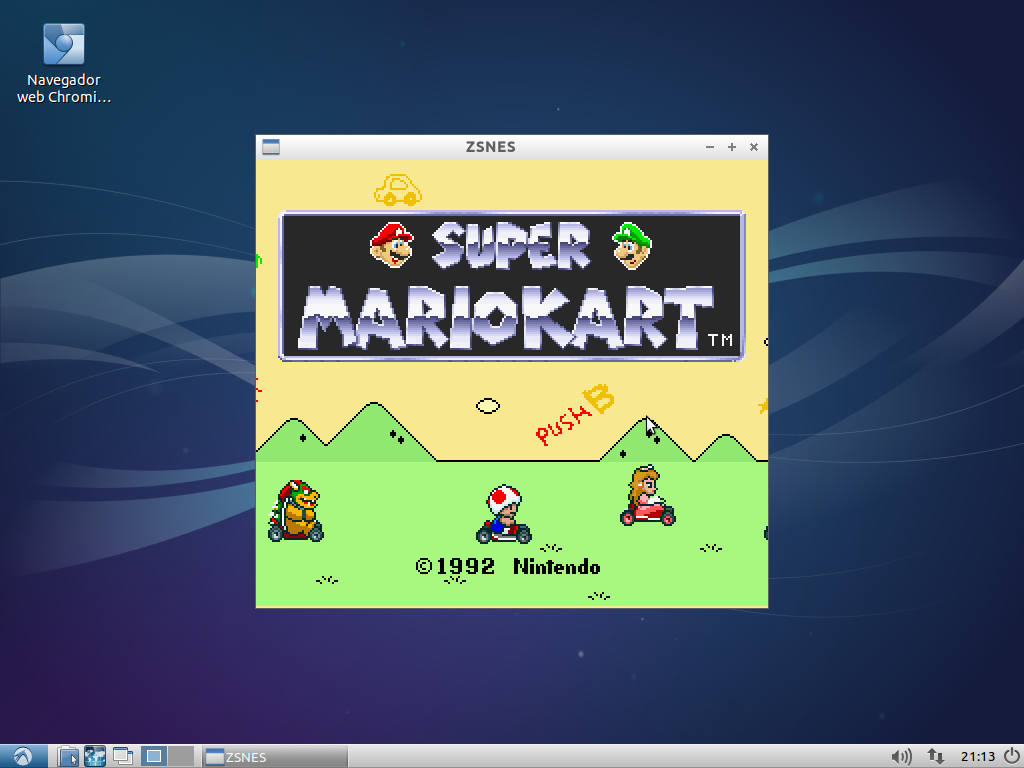
Task: Click the 21:13 clock in the taskbar
Action: [977, 756]
